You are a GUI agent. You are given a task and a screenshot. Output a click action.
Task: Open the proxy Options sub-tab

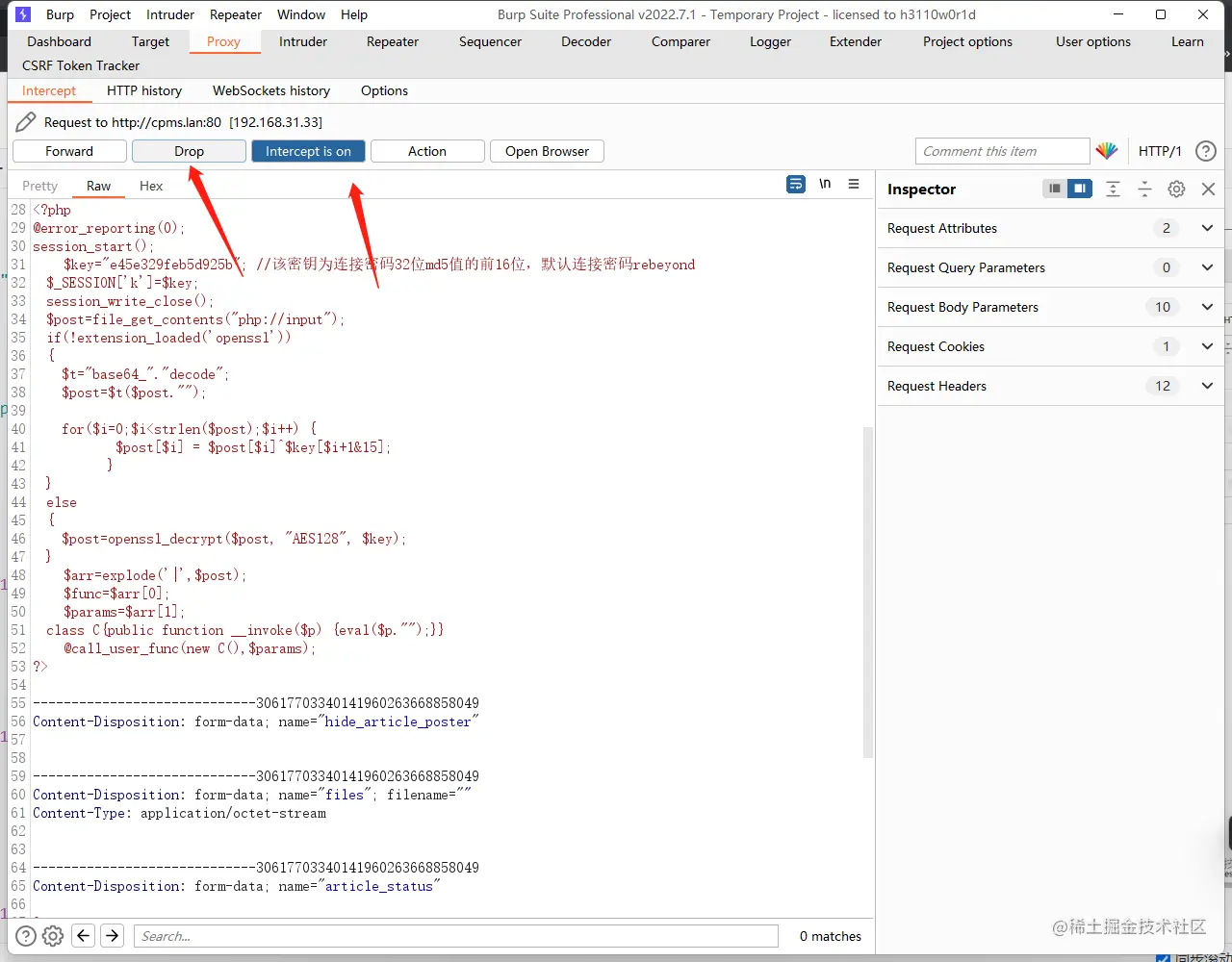point(384,90)
